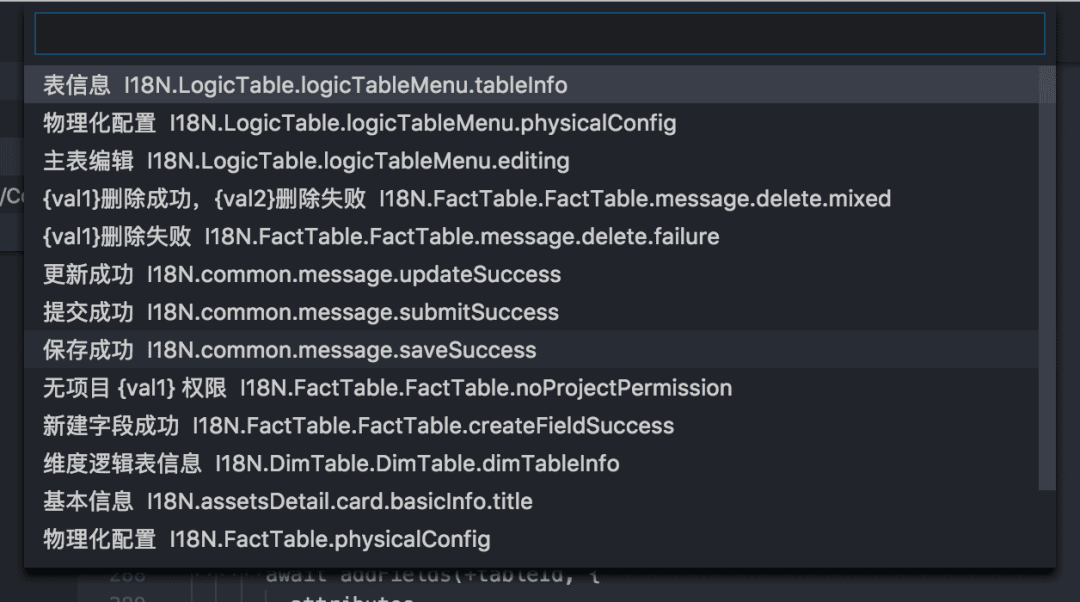Pick the 提交成功 submitSuccess entry
Image resolution: width=1080 pixels, height=602 pixels.
pyautogui.click(x=301, y=313)
